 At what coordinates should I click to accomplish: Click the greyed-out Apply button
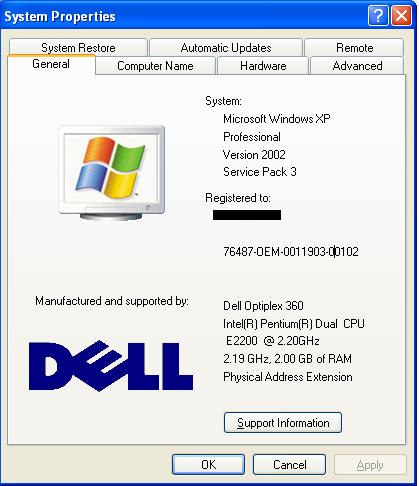click(370, 464)
